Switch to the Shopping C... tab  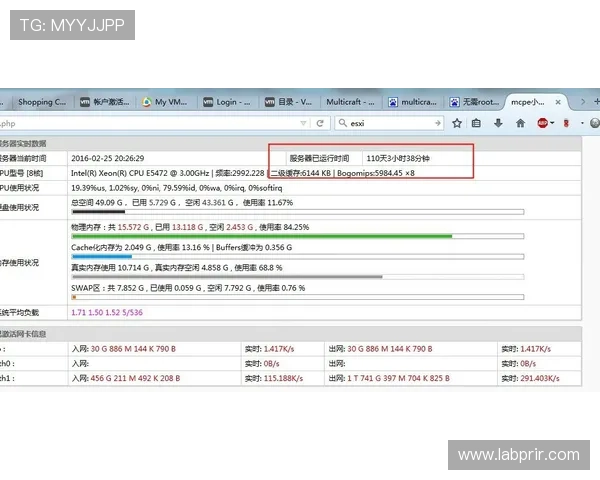(x=42, y=102)
